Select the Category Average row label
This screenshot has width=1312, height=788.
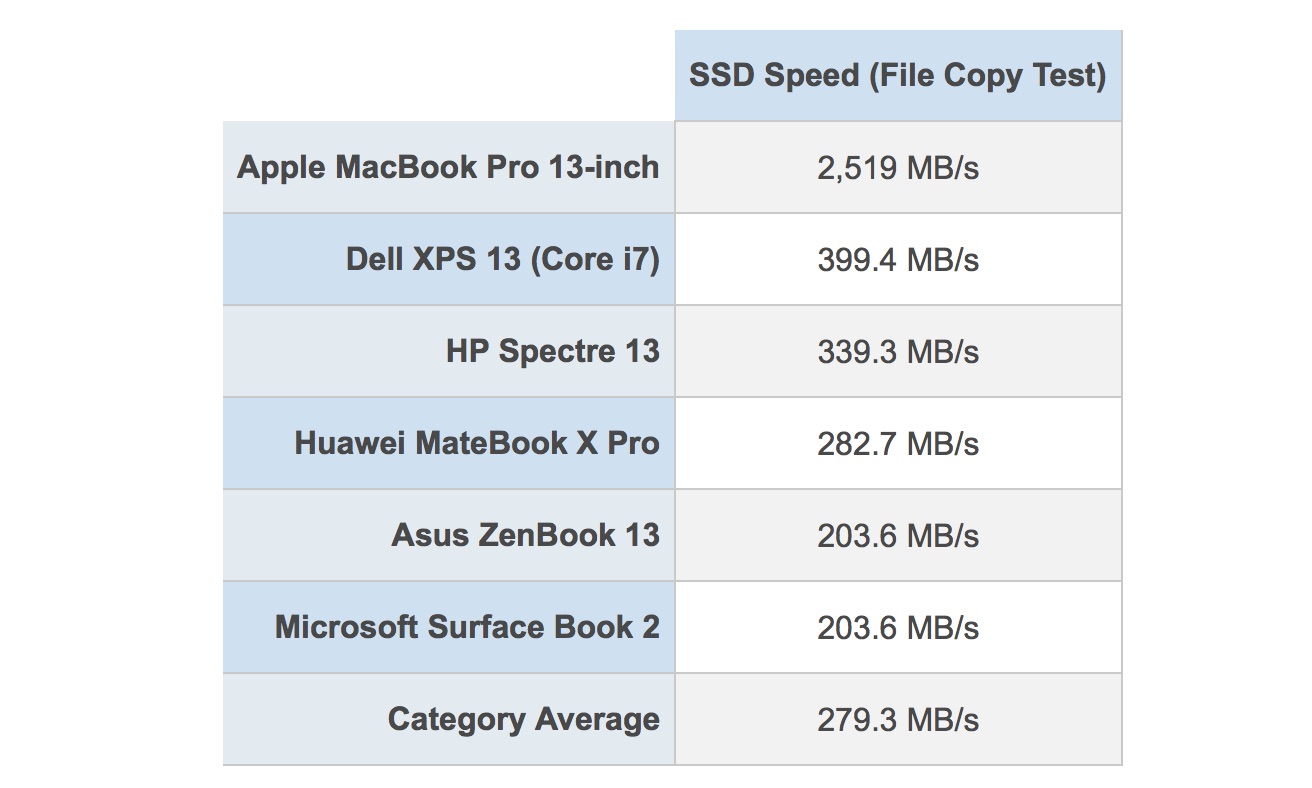(x=523, y=719)
